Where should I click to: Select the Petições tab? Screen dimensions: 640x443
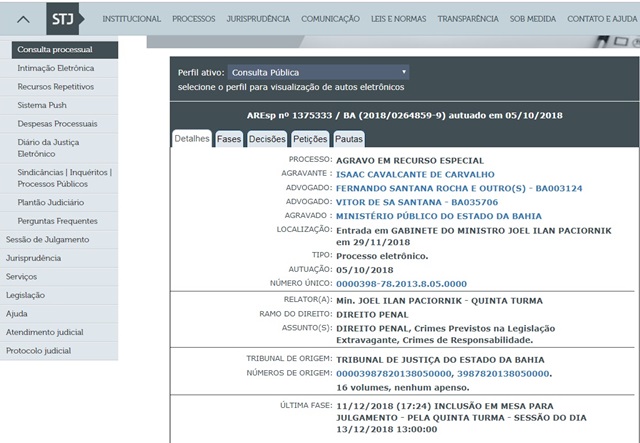310,139
